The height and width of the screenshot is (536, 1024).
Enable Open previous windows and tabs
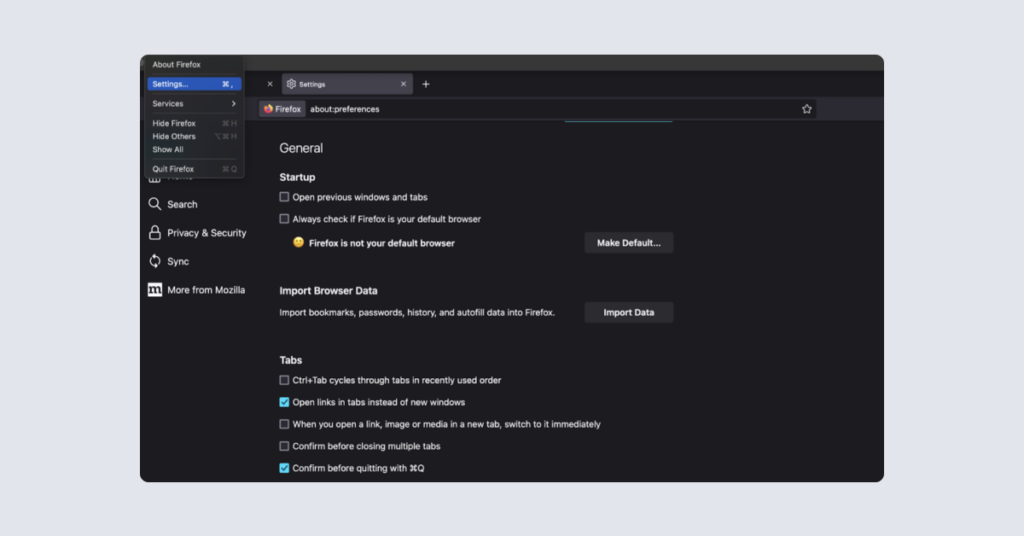(x=284, y=197)
